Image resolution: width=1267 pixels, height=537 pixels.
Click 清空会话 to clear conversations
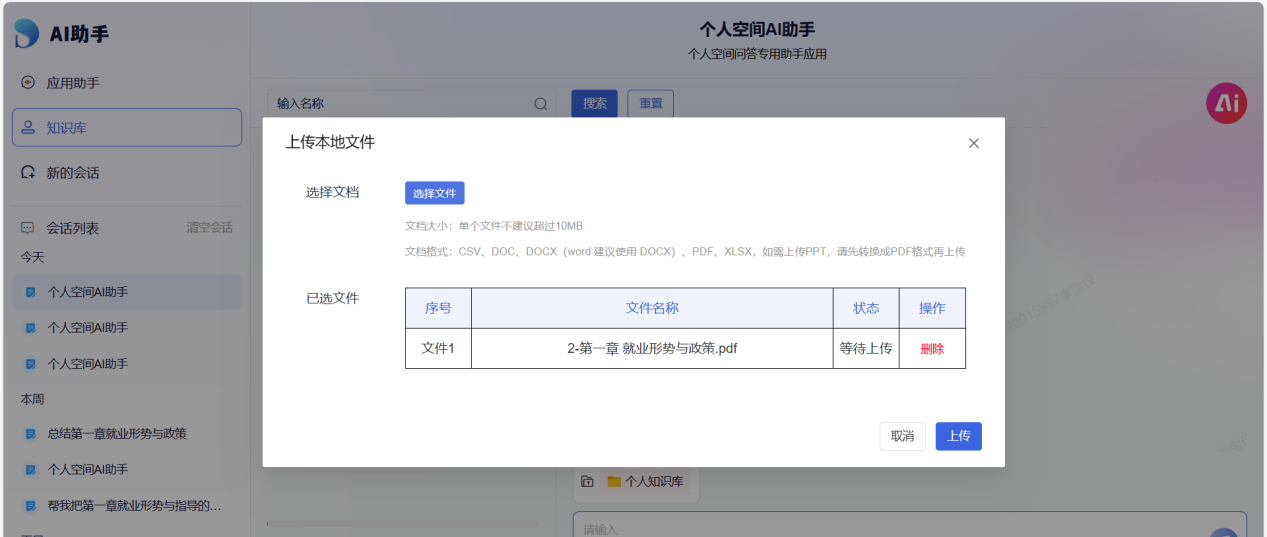click(x=209, y=228)
